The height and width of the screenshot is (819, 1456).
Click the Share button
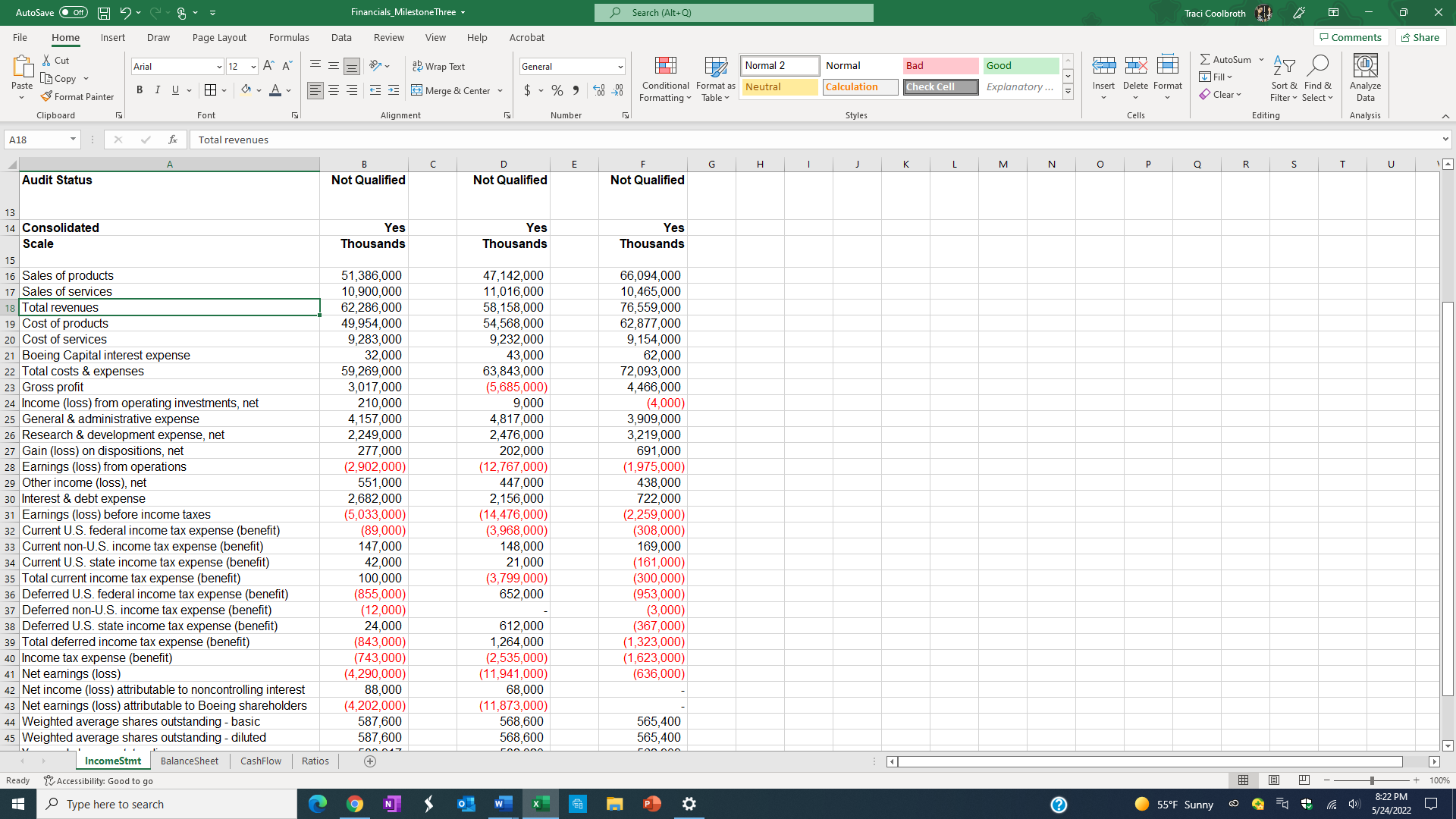click(x=1420, y=37)
